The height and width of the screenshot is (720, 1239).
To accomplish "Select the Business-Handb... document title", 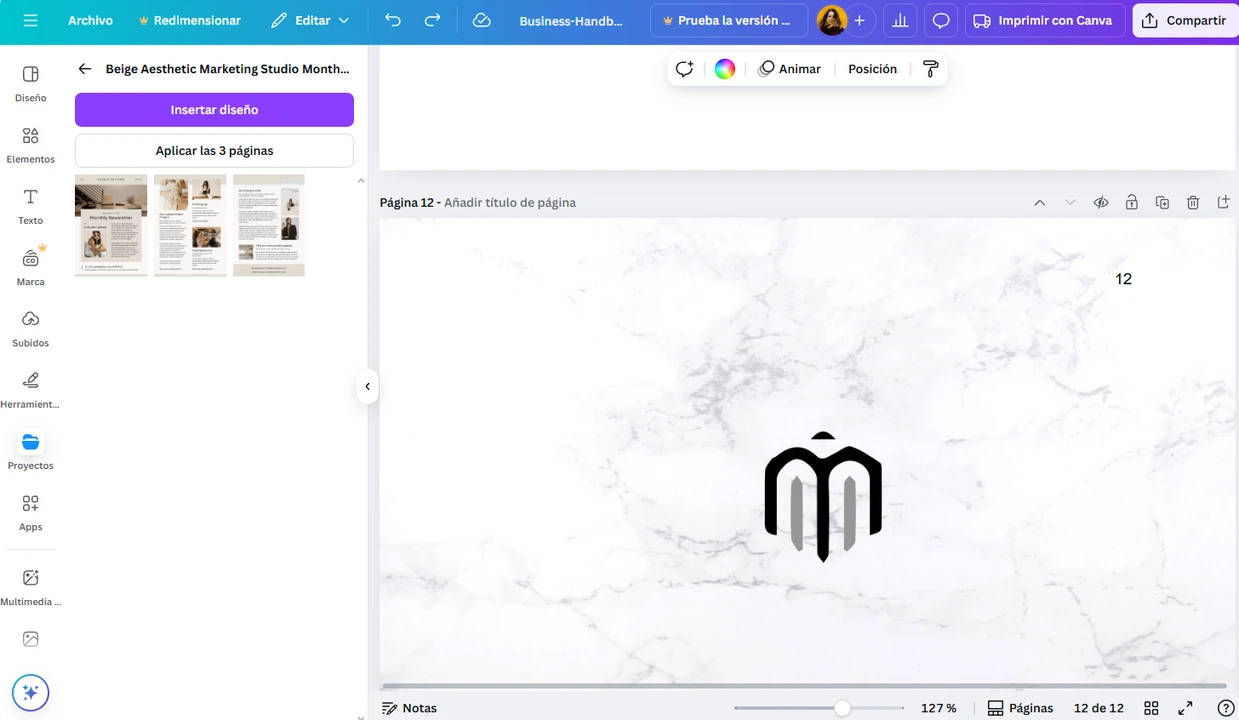I will pyautogui.click(x=571, y=20).
